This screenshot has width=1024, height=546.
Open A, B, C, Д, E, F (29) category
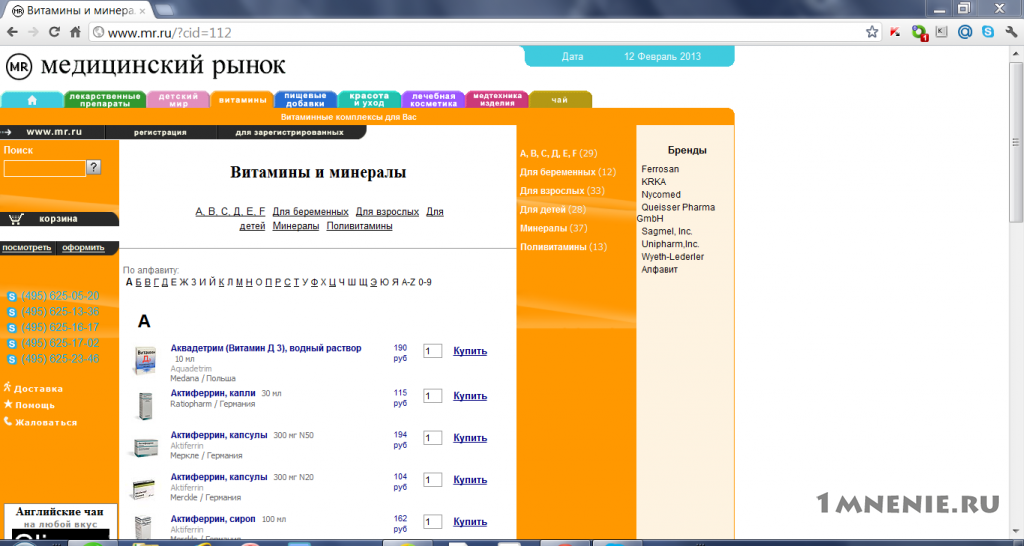pos(558,153)
